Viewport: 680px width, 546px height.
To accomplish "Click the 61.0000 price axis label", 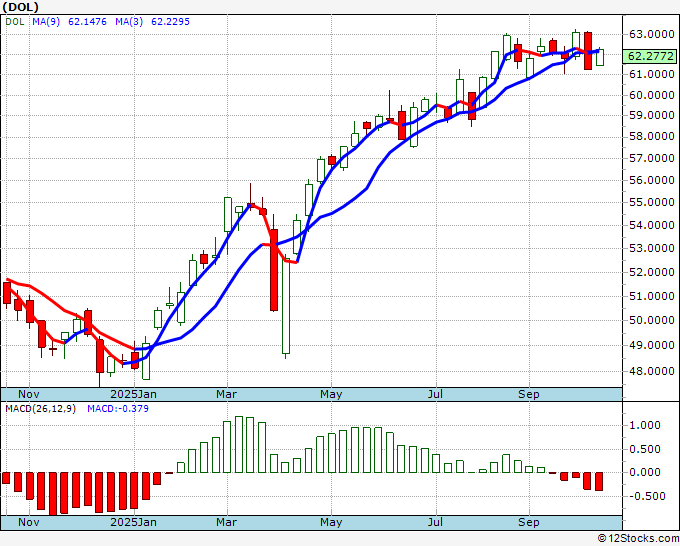I will (651, 75).
